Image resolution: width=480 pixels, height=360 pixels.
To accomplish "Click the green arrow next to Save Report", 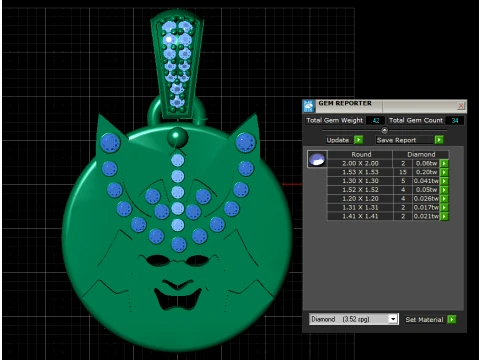I will (x=439, y=140).
